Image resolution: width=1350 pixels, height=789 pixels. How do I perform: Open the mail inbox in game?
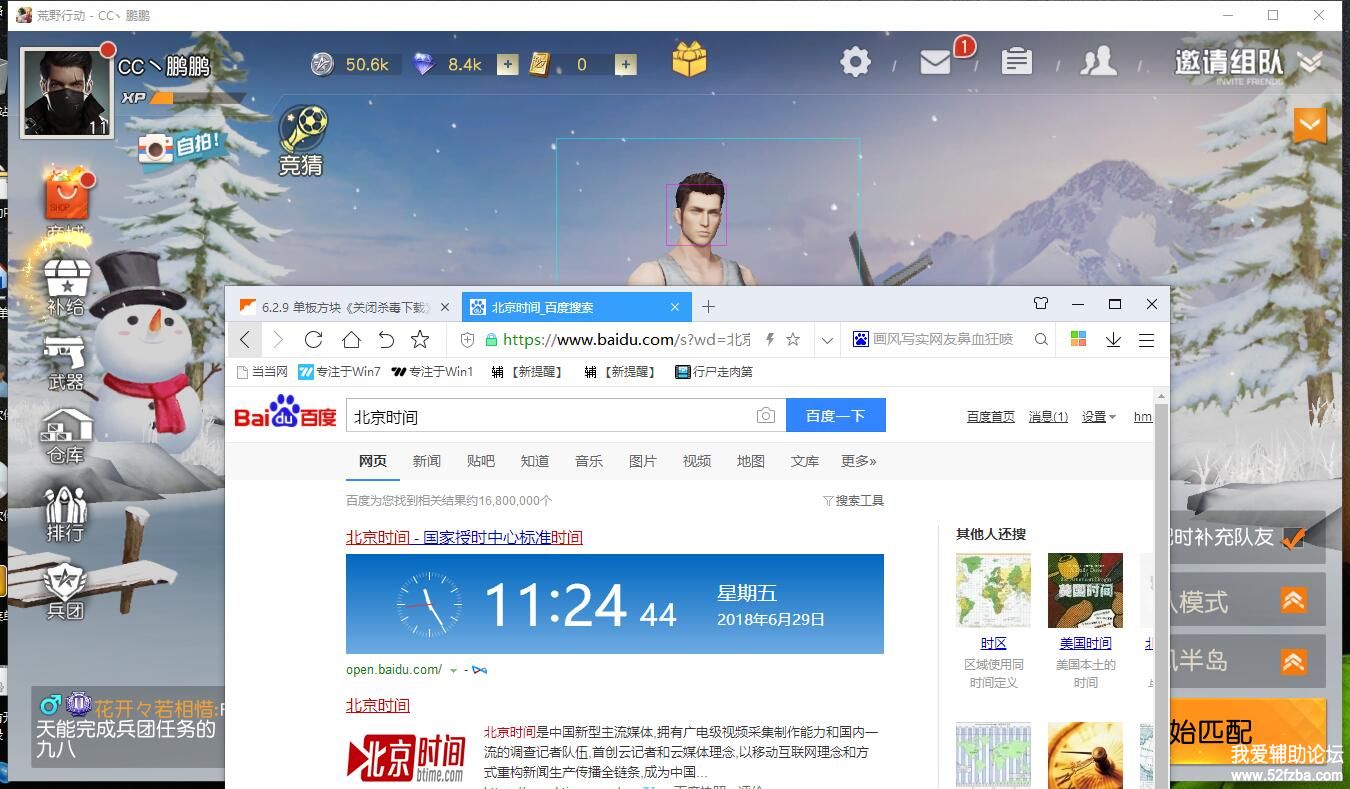pyautogui.click(x=936, y=62)
